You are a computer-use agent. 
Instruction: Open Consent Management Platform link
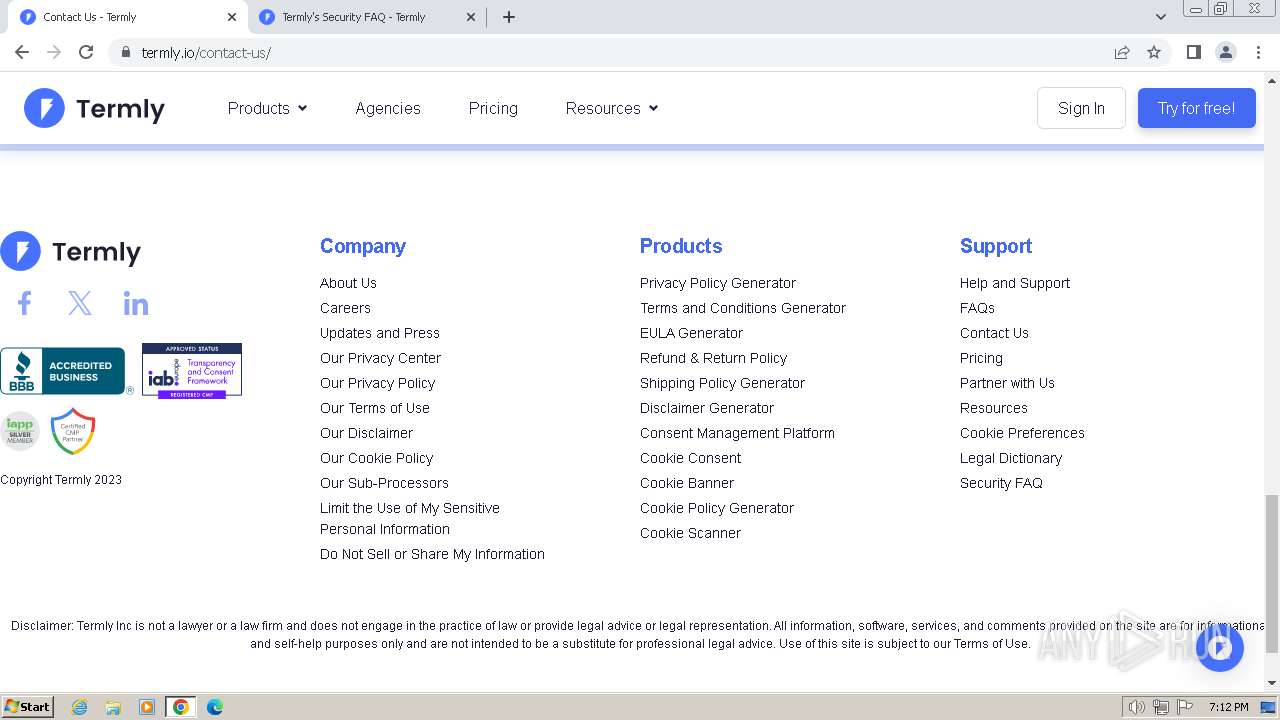click(737, 433)
